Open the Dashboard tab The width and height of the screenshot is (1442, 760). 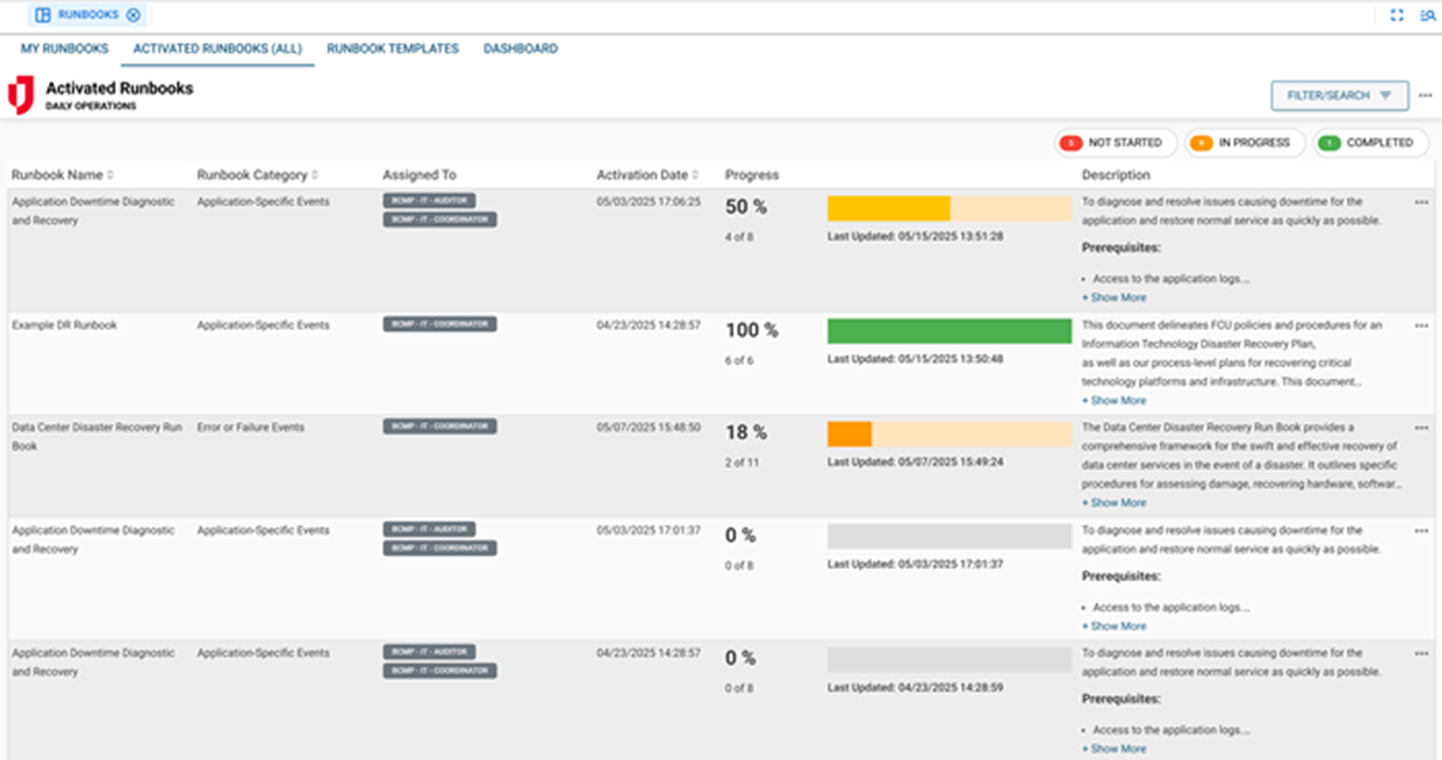pyautogui.click(x=520, y=49)
